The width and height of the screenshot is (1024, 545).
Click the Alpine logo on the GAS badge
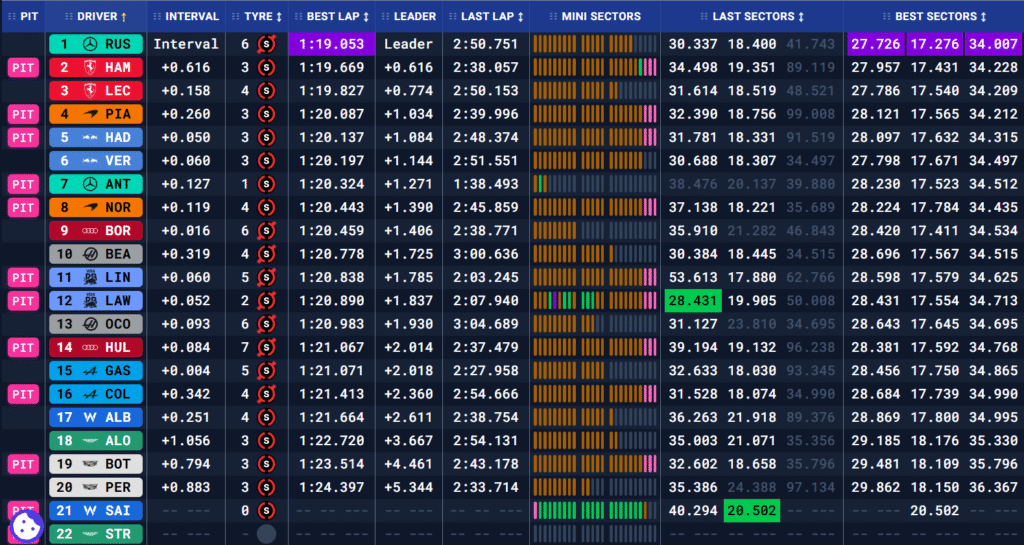[x=90, y=370]
